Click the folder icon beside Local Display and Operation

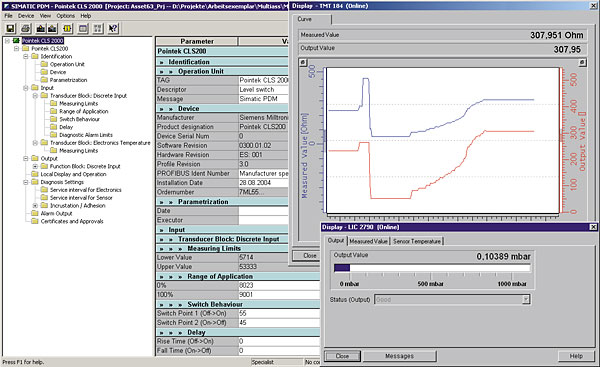click(x=35, y=174)
